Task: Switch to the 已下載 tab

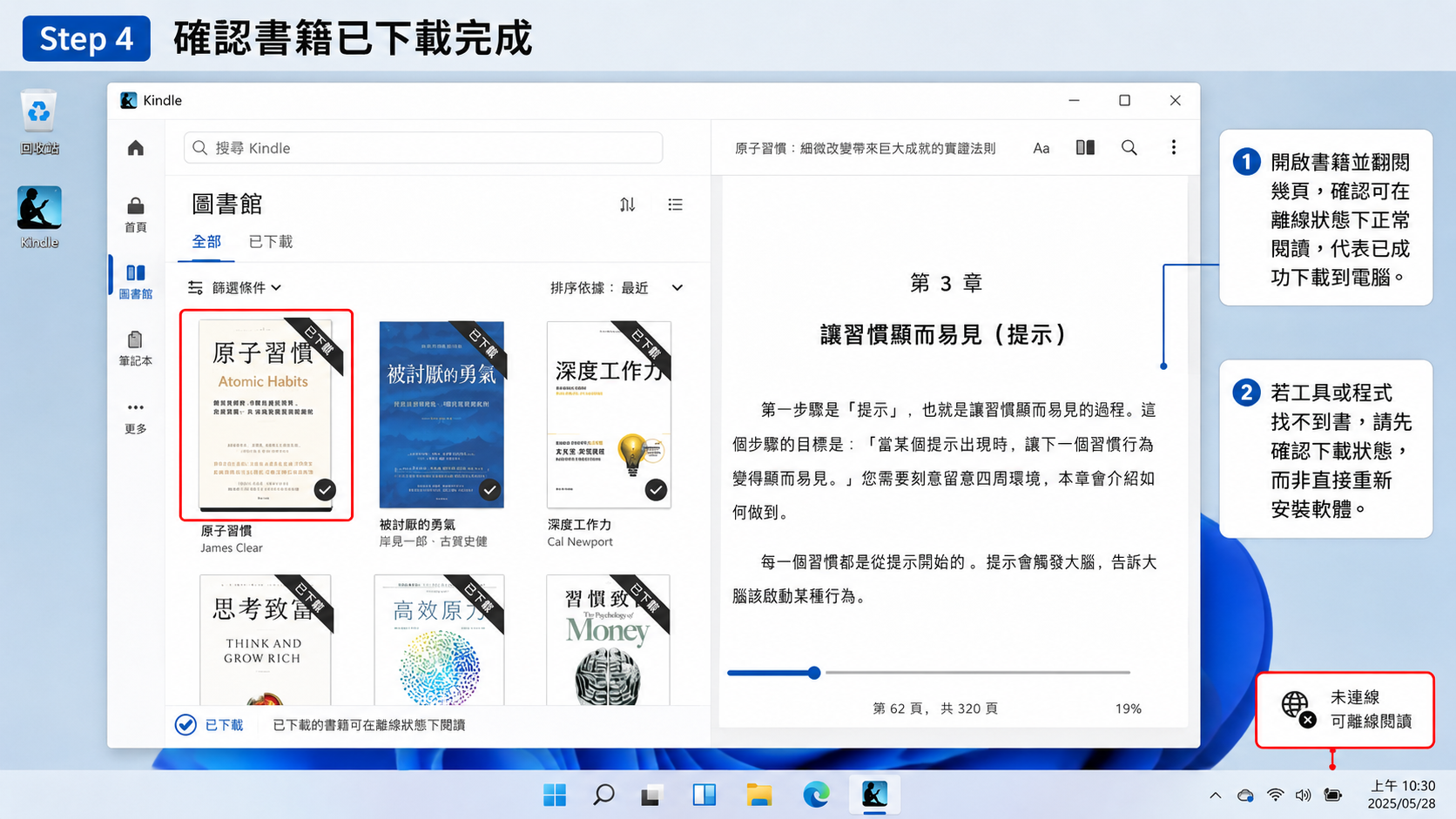Action: (271, 242)
